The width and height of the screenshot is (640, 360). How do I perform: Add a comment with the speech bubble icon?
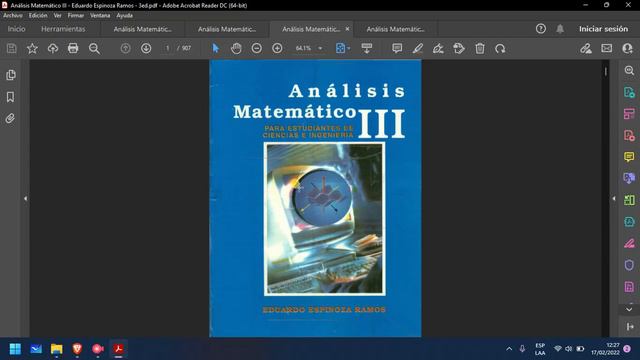point(397,48)
